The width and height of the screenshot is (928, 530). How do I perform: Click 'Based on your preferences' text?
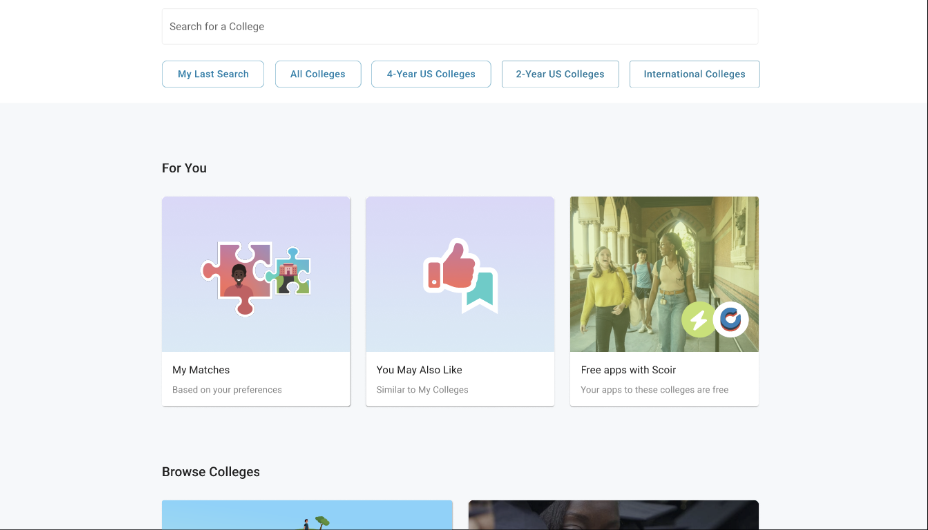pos(227,390)
